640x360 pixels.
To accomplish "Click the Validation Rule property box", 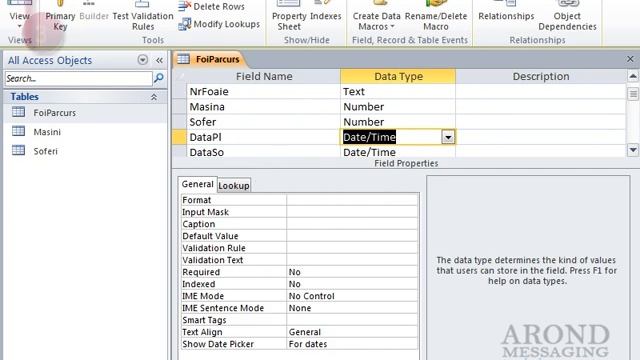I will point(352,248).
